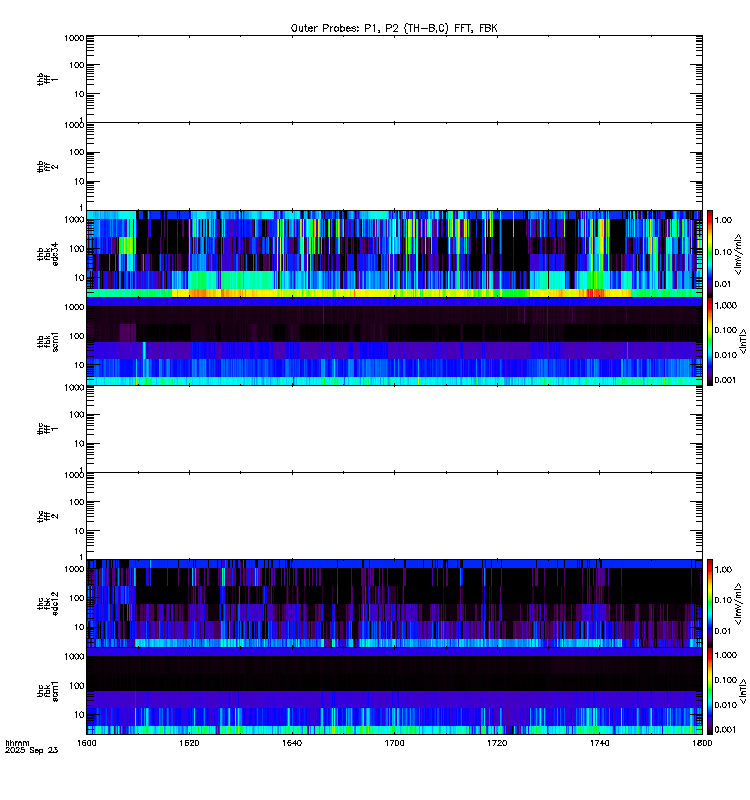750x800 pixels.
Task: Click the 'hhmm' time axis unit label
Action: click(17, 743)
